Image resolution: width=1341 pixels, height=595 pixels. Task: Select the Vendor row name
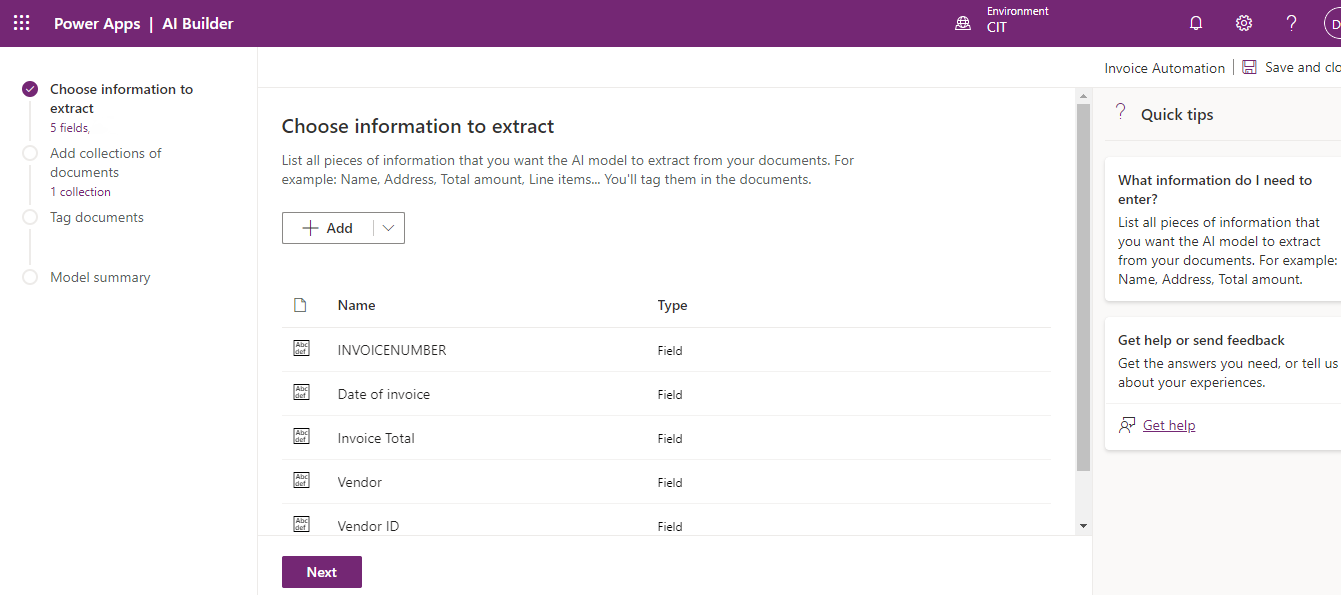coord(360,482)
